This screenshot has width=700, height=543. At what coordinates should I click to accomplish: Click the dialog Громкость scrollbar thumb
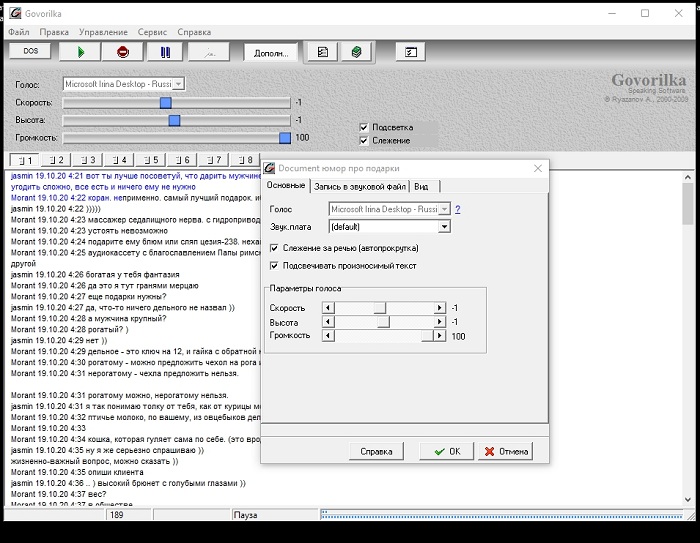click(x=427, y=335)
